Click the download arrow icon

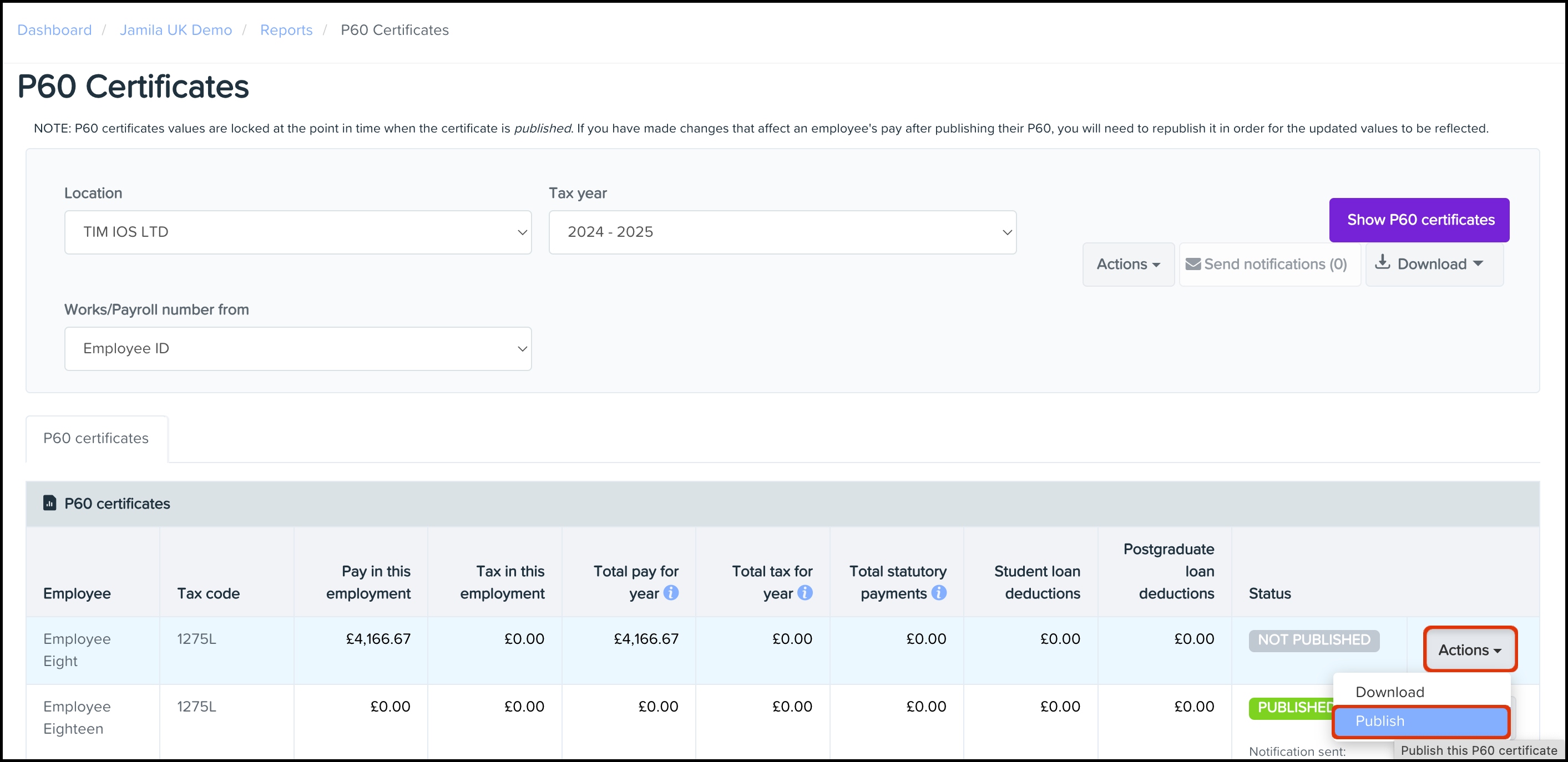1382,262
